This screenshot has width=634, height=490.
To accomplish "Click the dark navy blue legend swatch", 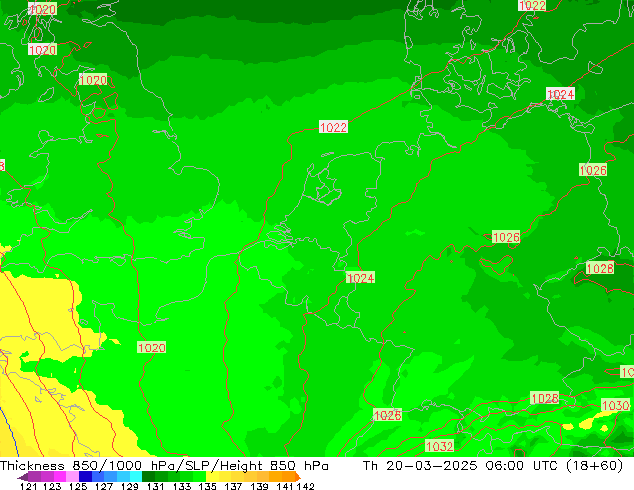I will pyautogui.click(x=85, y=477).
